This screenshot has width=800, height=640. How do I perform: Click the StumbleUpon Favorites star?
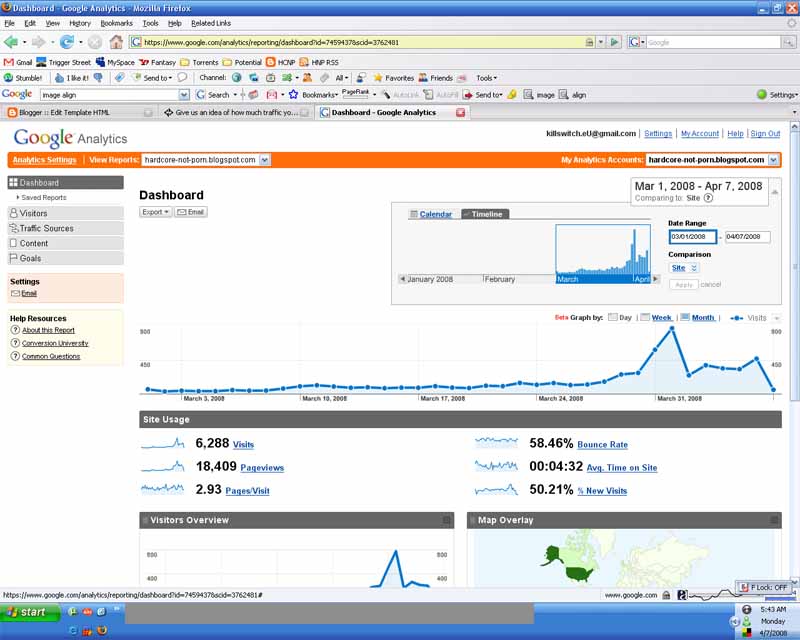393,78
